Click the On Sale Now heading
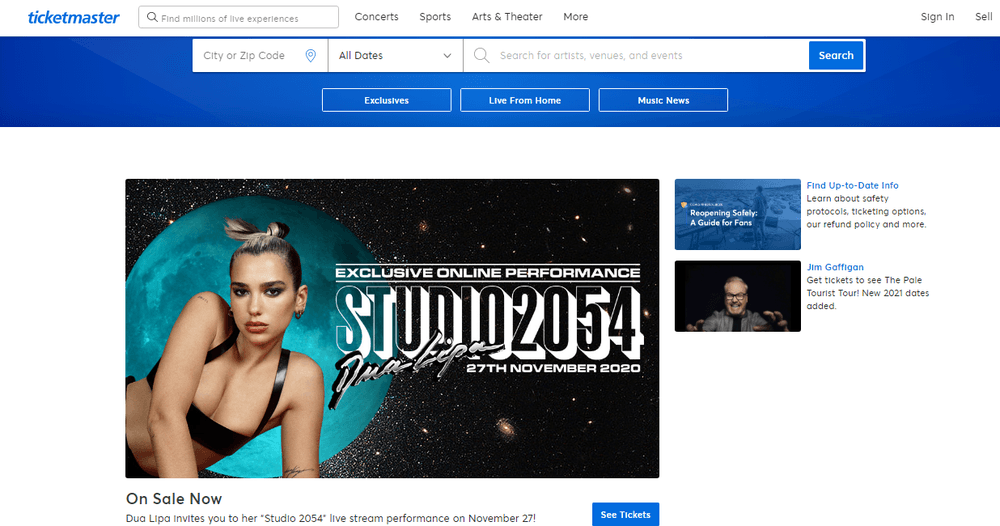1000x526 pixels. [174, 499]
